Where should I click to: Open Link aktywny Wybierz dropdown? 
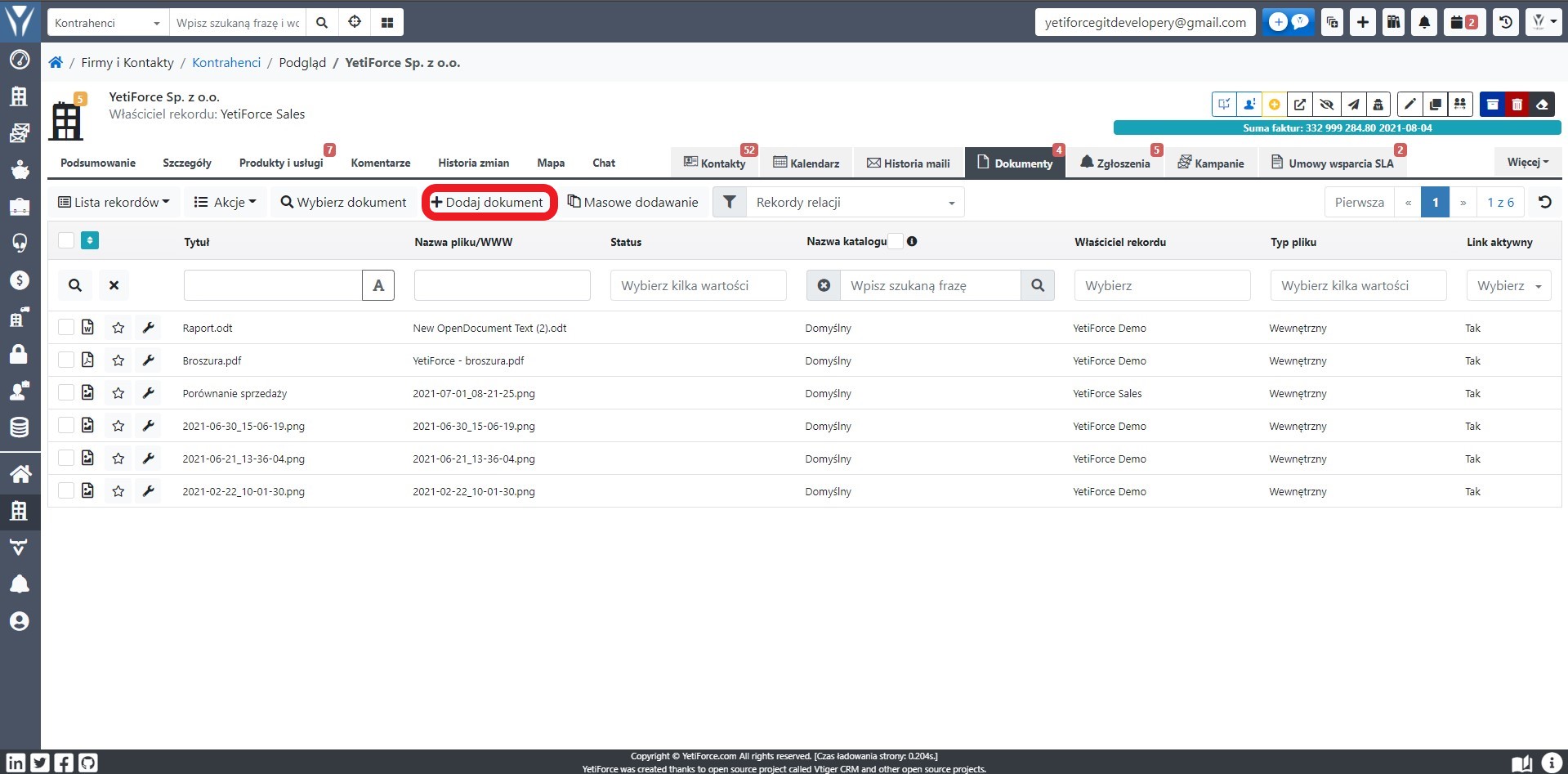click(1509, 285)
